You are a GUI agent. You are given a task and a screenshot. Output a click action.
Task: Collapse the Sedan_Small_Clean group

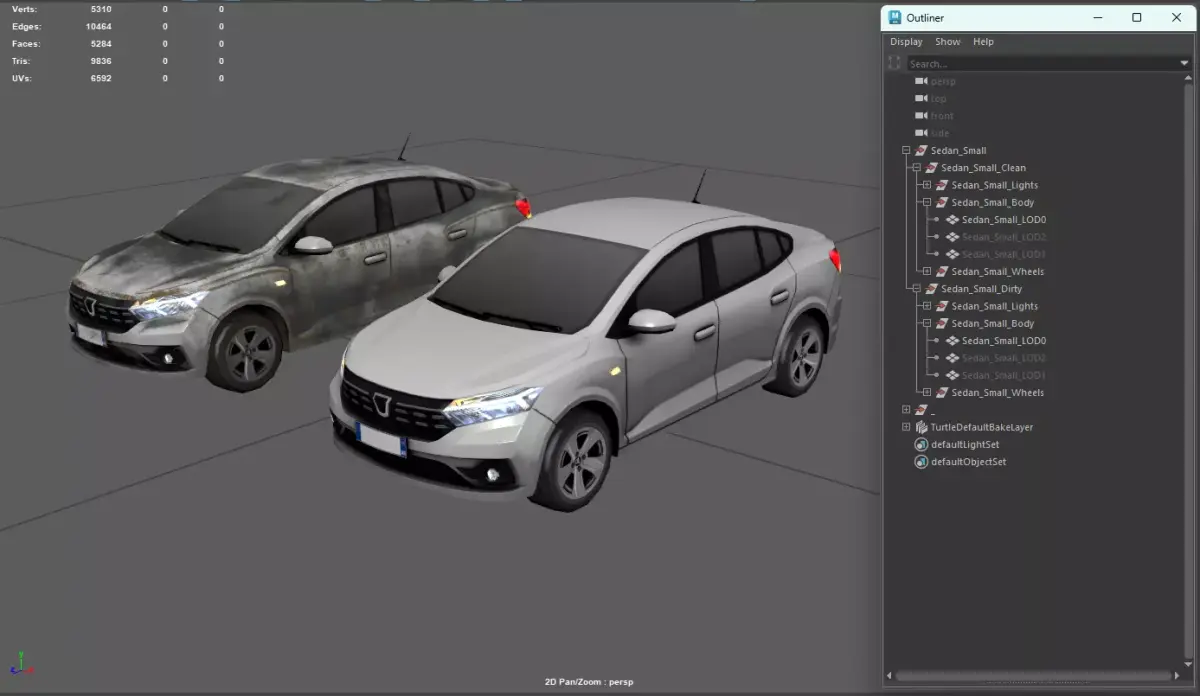916,168
